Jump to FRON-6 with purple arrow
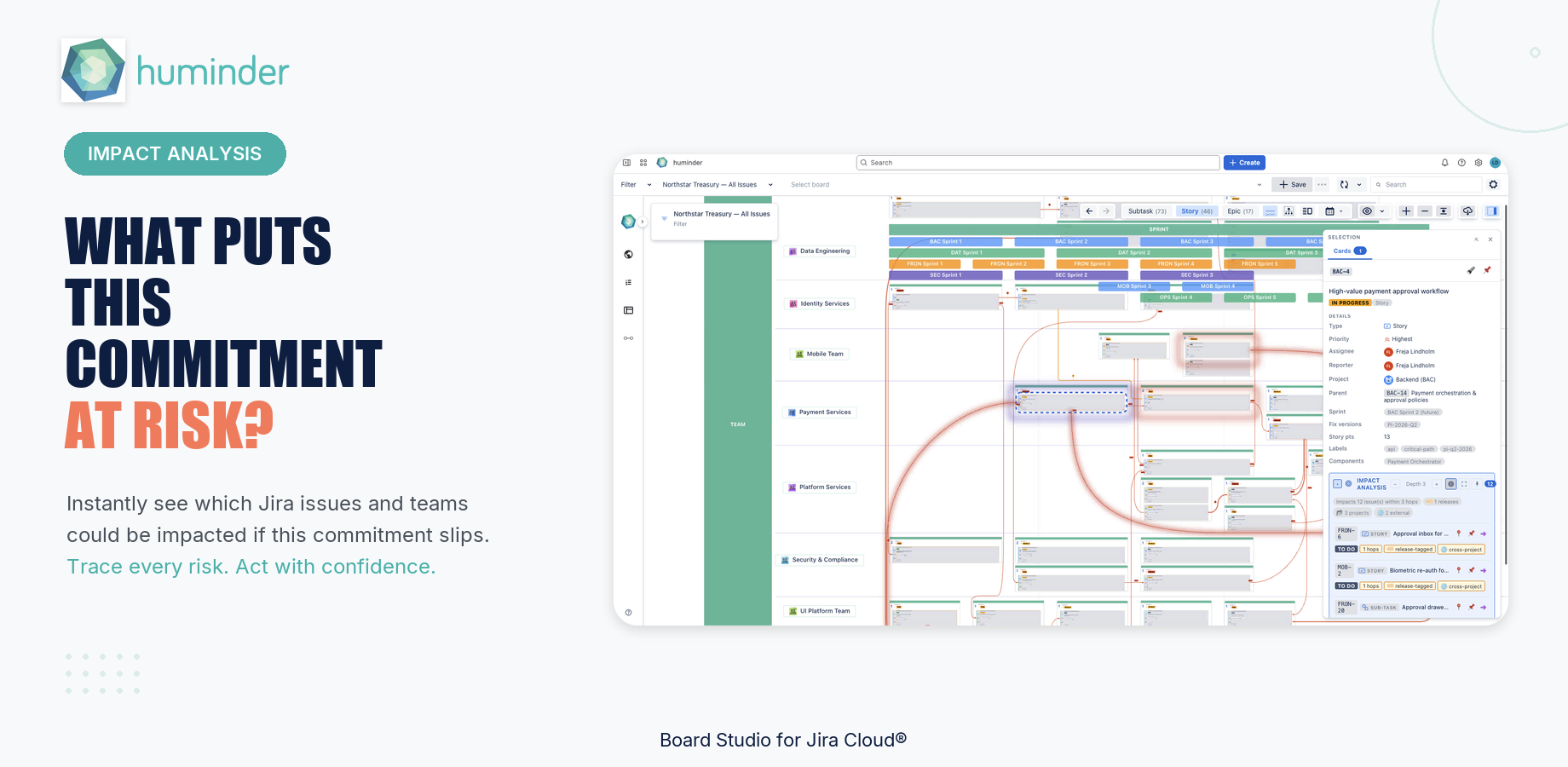Viewport: 1568px width, 767px height. coord(1483,533)
